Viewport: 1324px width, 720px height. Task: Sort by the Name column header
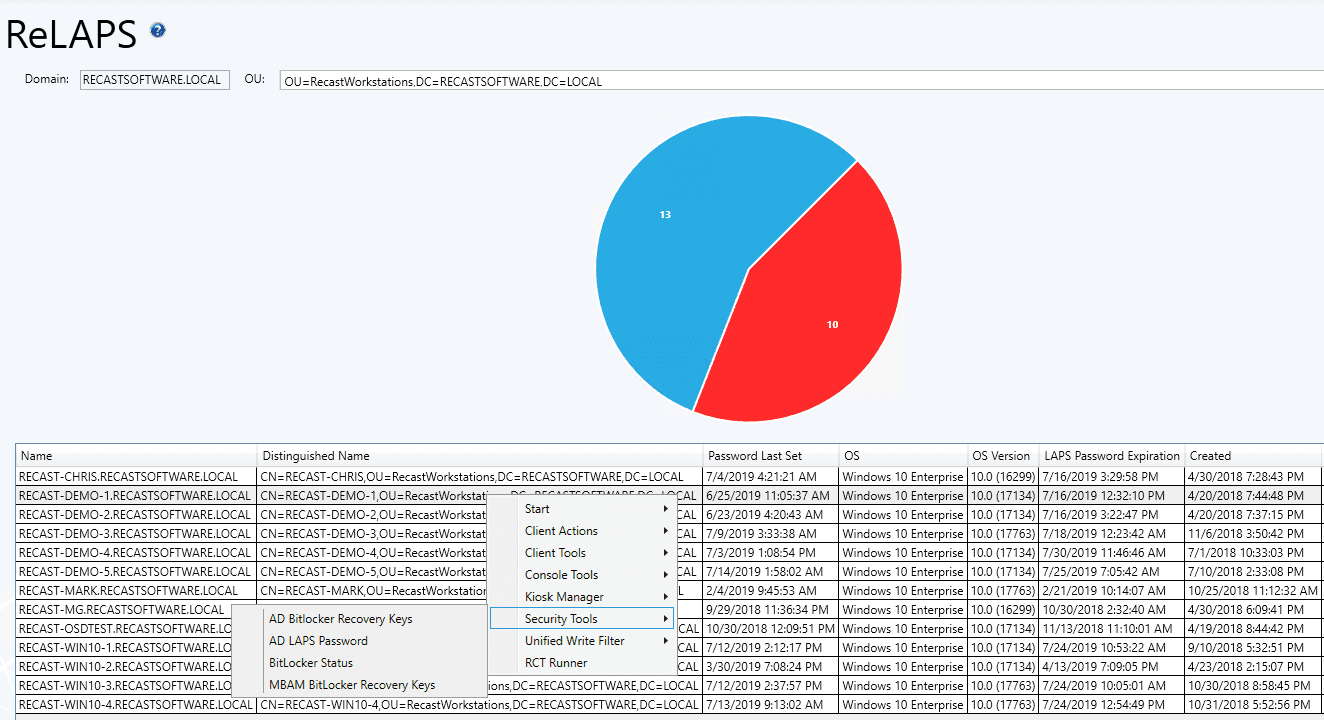point(136,456)
